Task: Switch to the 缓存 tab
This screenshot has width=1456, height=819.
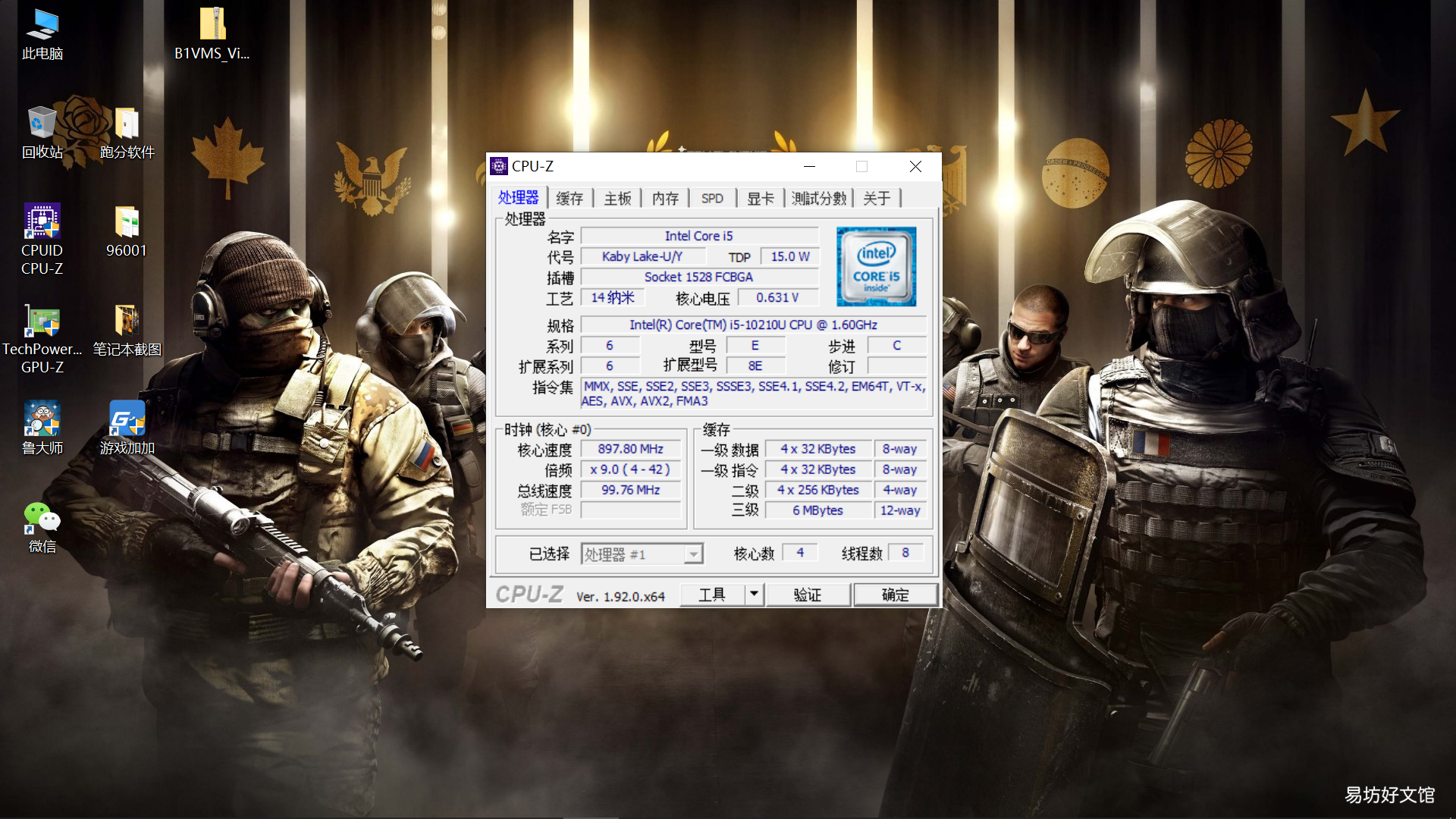Action: pyautogui.click(x=570, y=199)
